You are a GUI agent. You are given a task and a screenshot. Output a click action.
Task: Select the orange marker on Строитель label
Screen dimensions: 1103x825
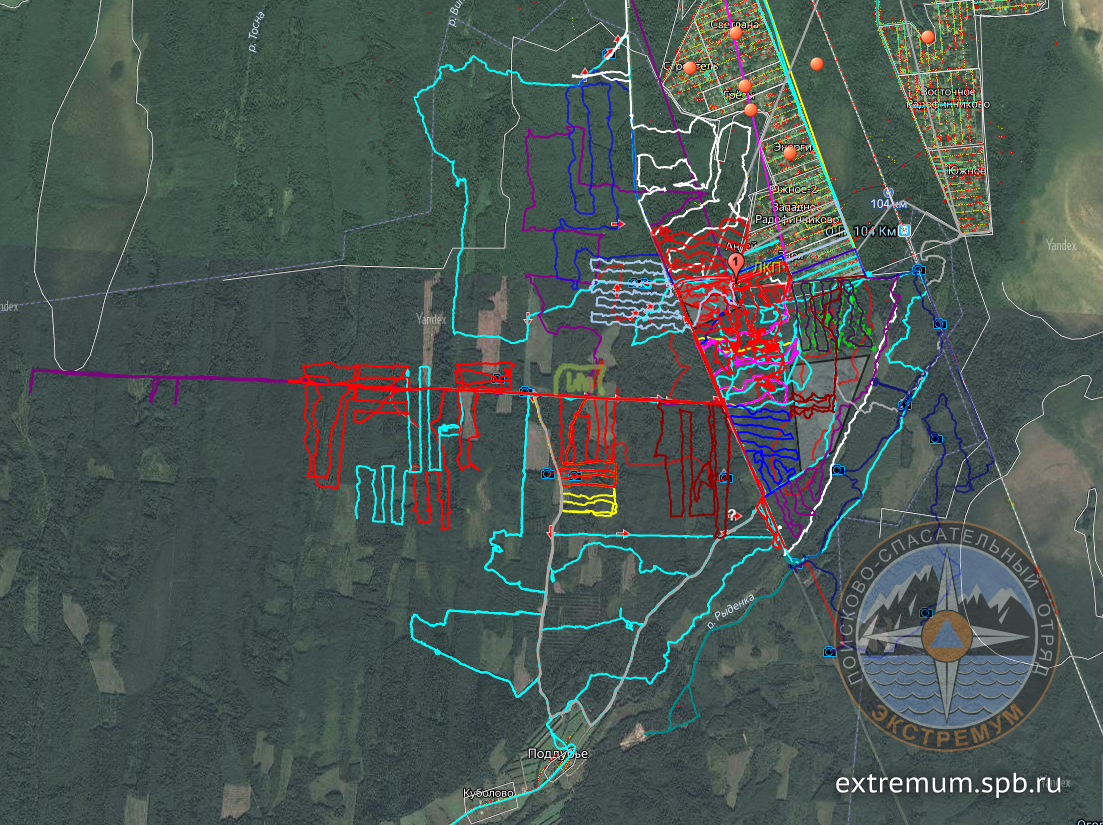coord(689,68)
